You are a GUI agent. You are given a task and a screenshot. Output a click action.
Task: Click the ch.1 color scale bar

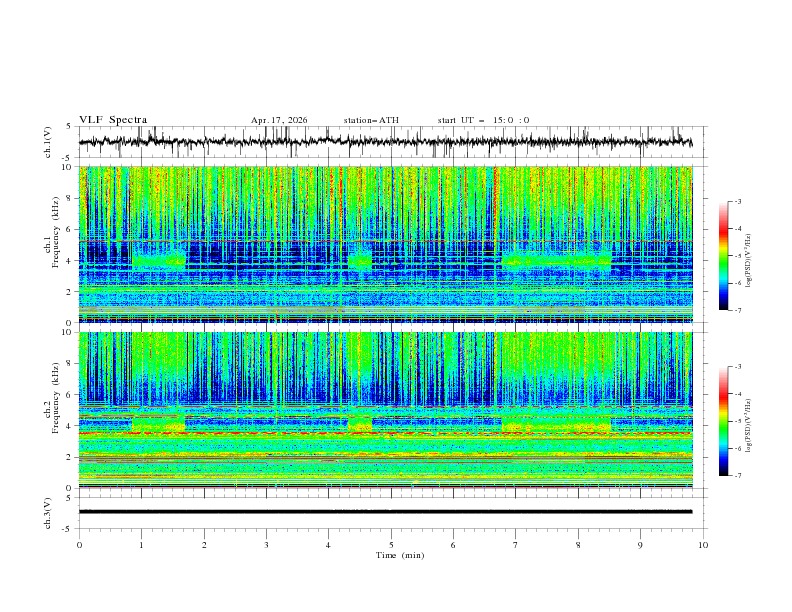click(x=724, y=255)
